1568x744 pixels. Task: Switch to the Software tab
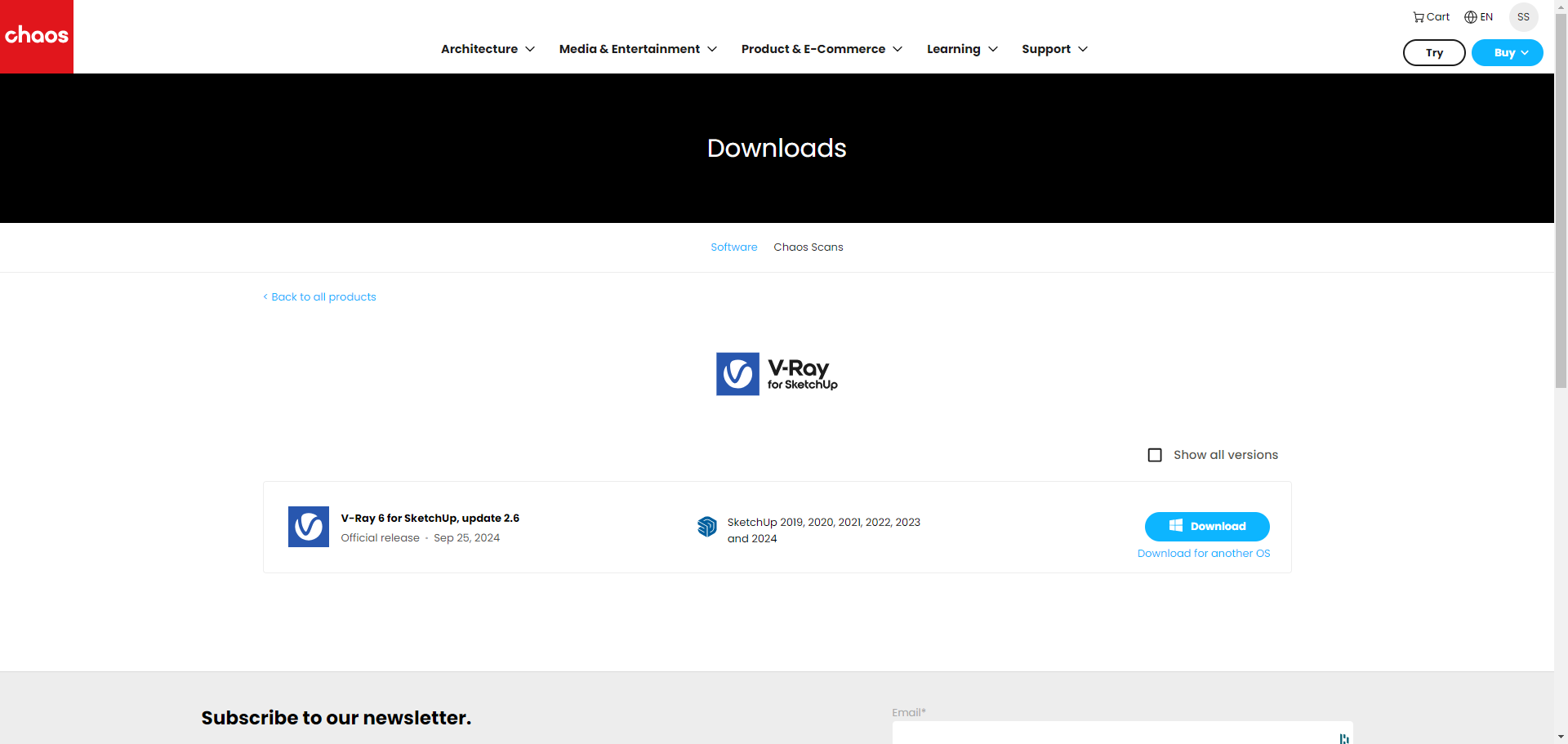733,247
